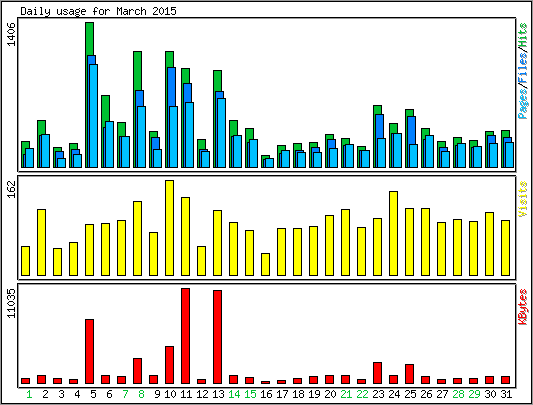
Task: Click the red KBytes bar for day 11
Action: coord(185,336)
